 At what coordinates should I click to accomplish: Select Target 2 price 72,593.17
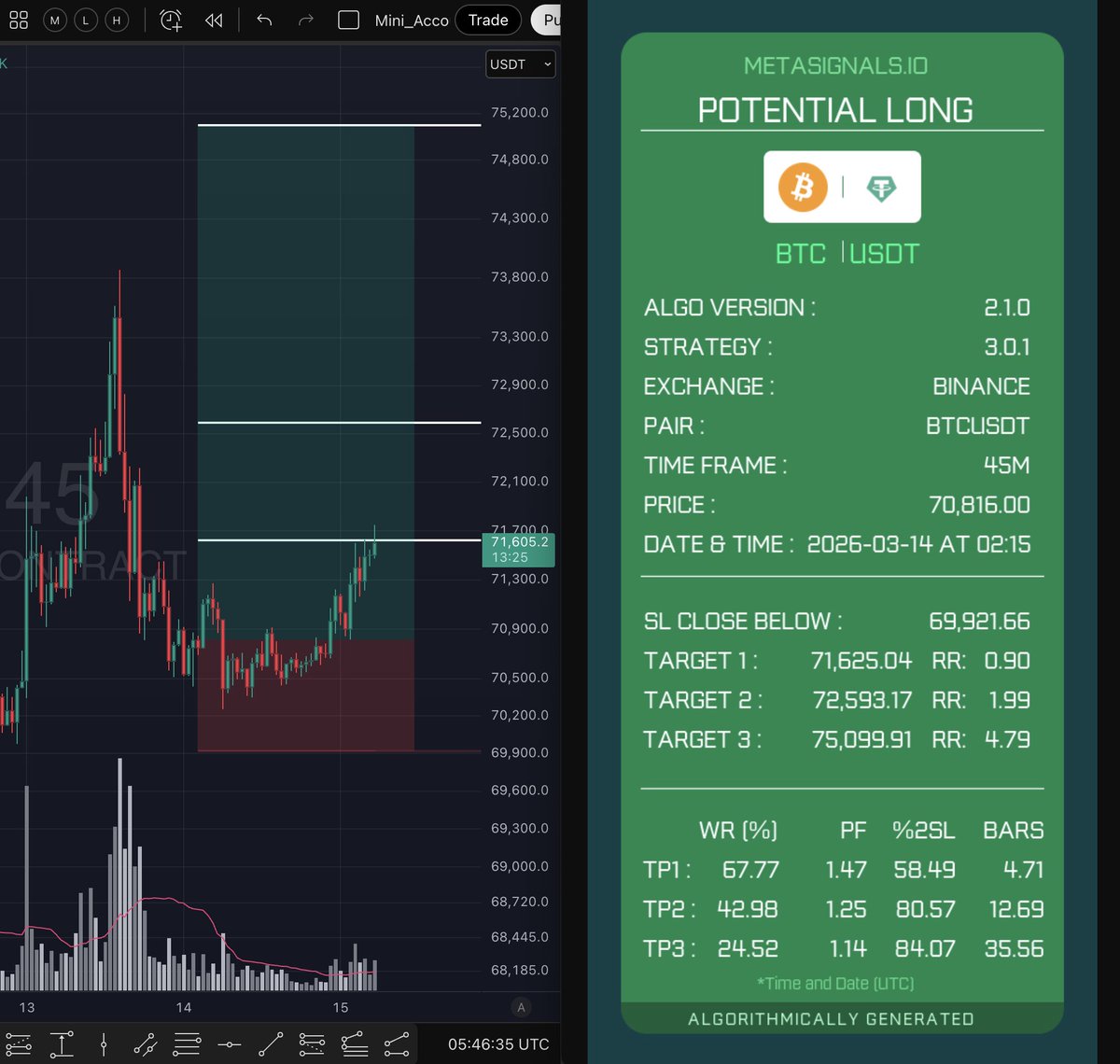[x=861, y=700]
